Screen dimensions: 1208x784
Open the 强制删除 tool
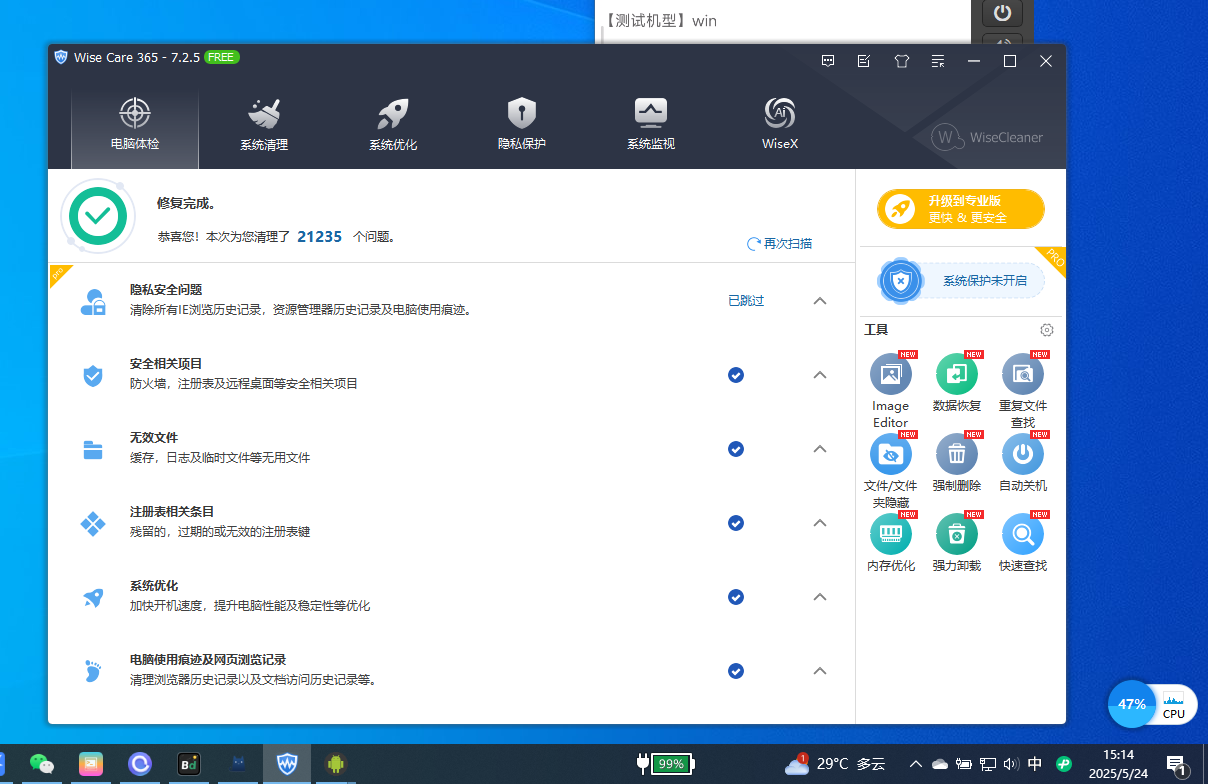click(957, 463)
